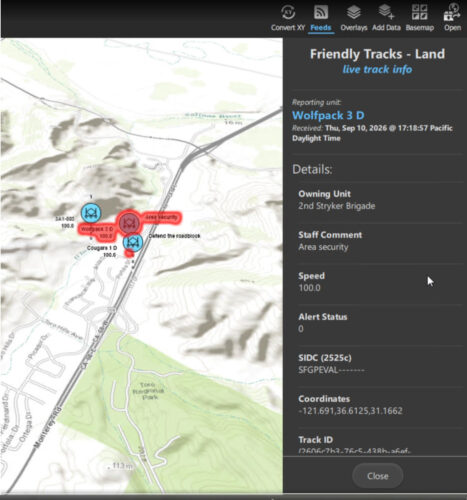
Task: Click the Wolfpack 3 D red map label
Action: (97, 229)
